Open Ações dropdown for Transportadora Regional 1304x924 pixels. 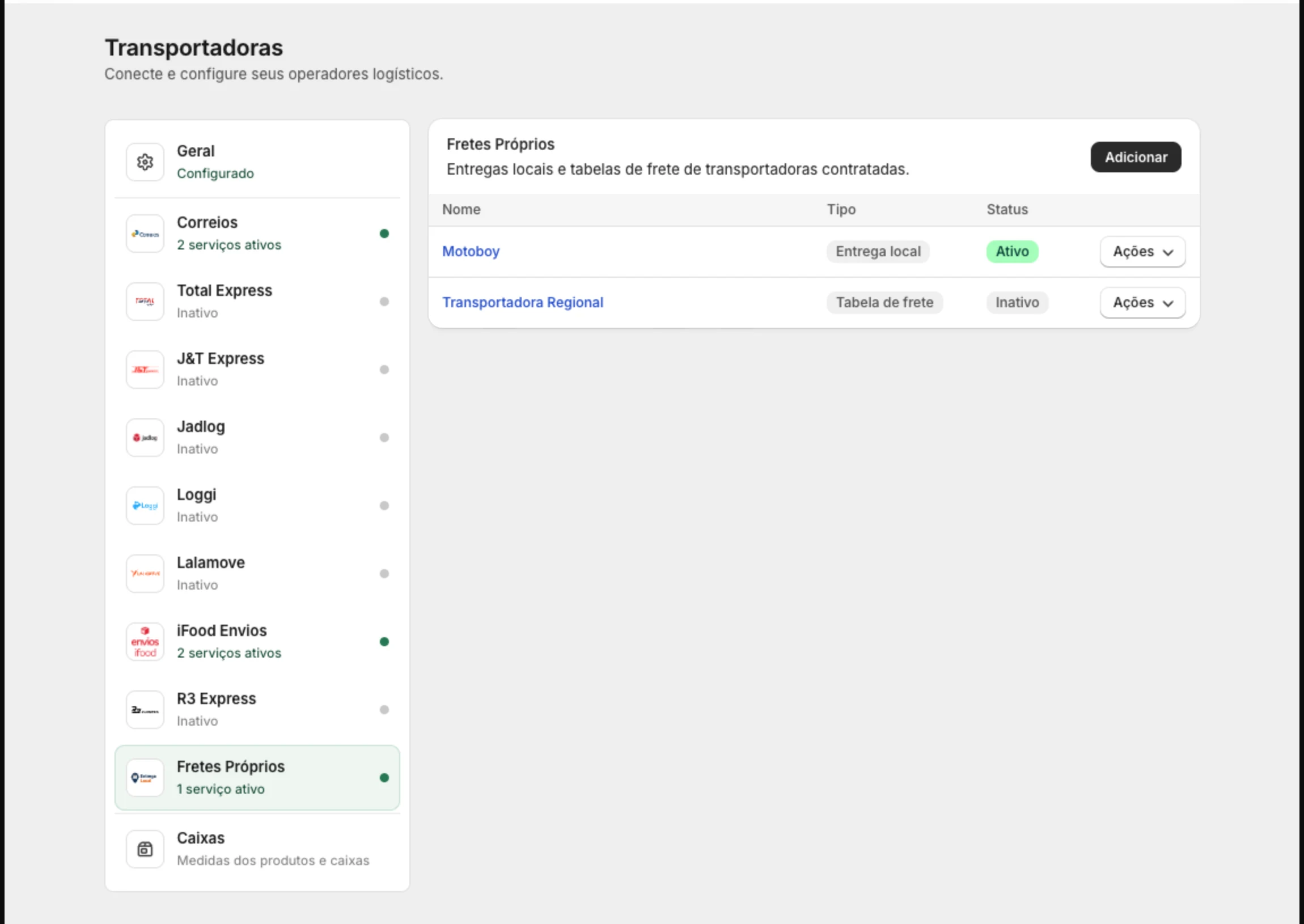[x=1142, y=303]
